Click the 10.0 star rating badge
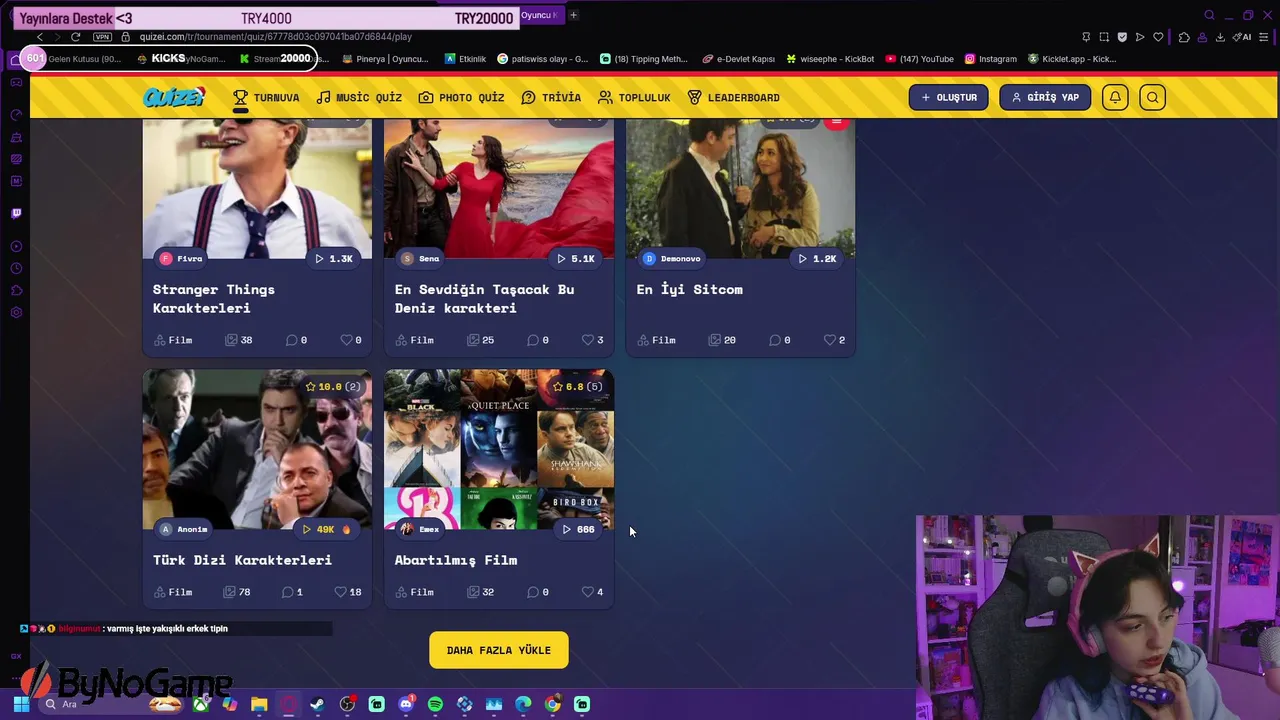Viewport: 1280px width, 720px height. coord(333,386)
